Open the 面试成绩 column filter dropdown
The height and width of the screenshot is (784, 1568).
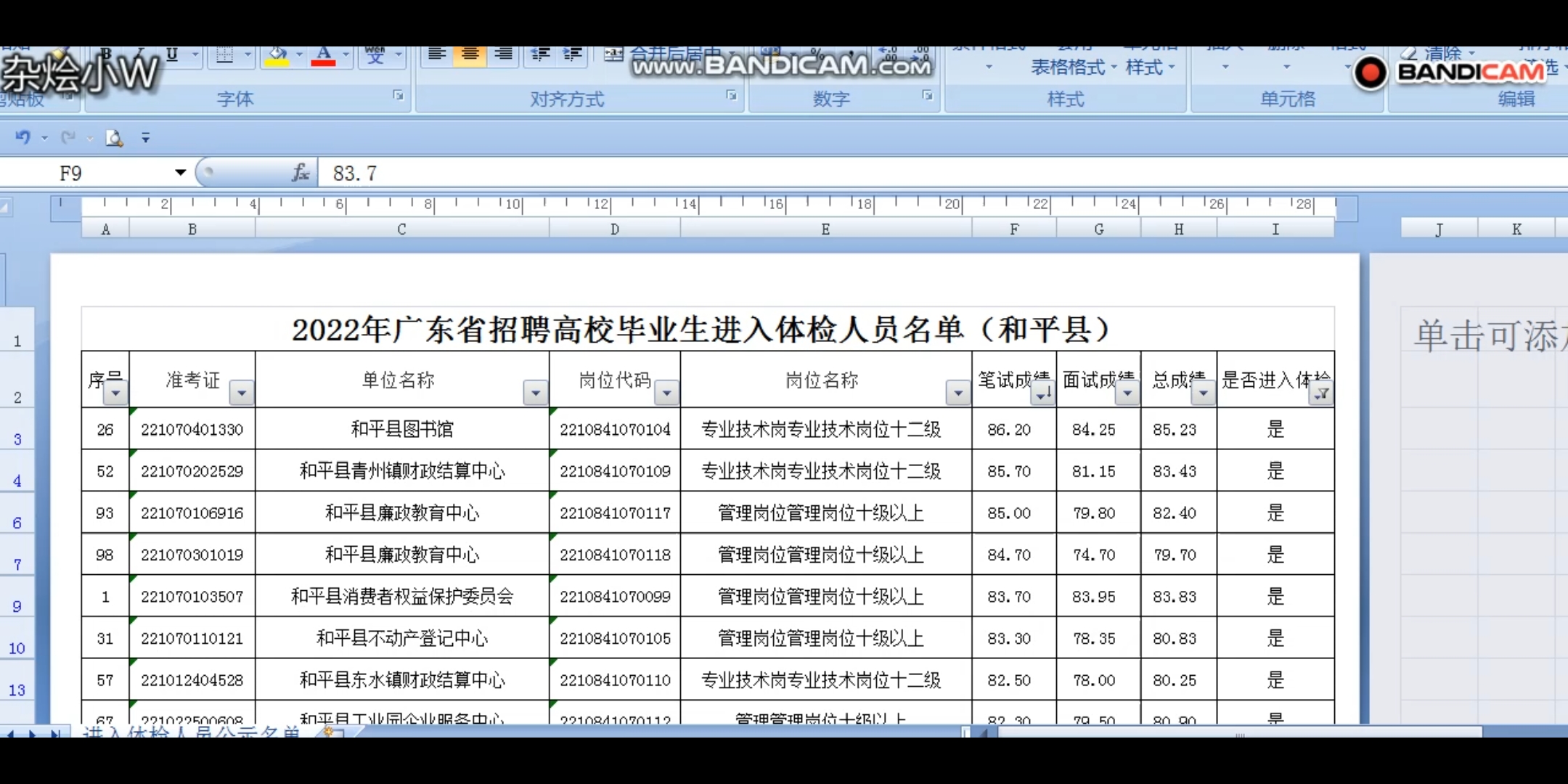coord(1127,393)
